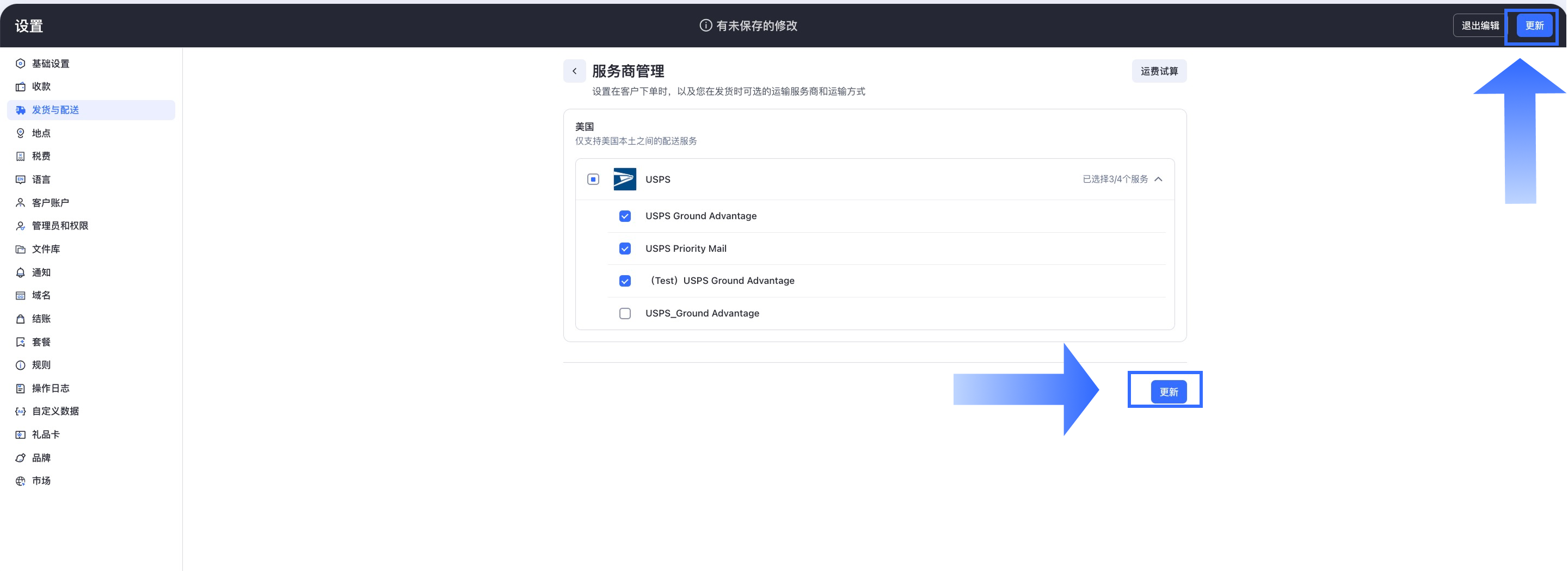Click the market globe icon
Viewport: 1568px width, 571px height.
(20, 481)
